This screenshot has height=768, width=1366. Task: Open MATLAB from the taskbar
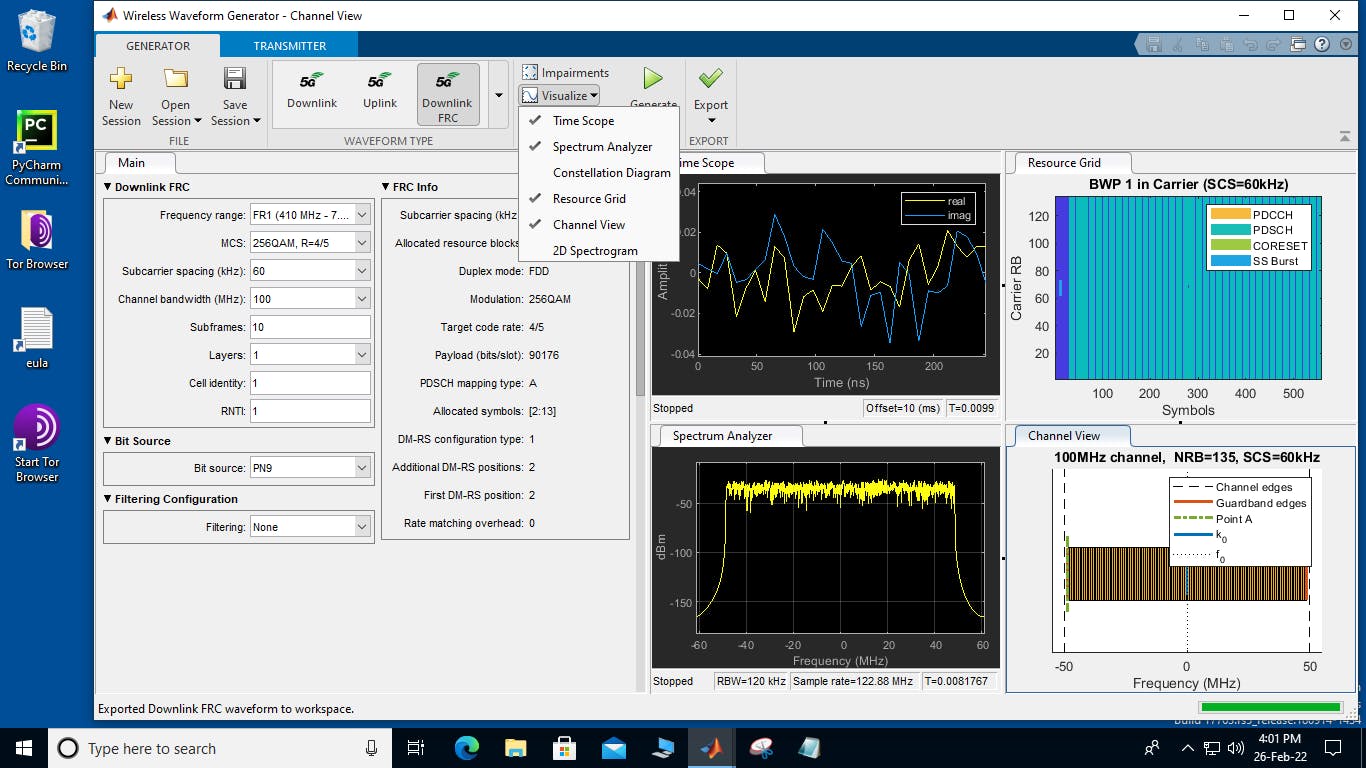(x=711, y=748)
